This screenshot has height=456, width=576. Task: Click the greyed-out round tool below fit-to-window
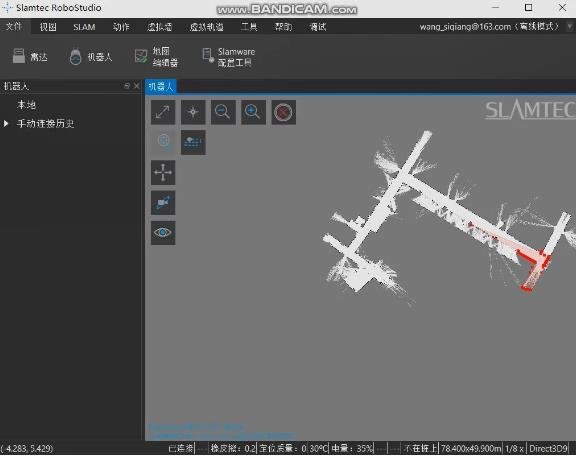pos(163,142)
